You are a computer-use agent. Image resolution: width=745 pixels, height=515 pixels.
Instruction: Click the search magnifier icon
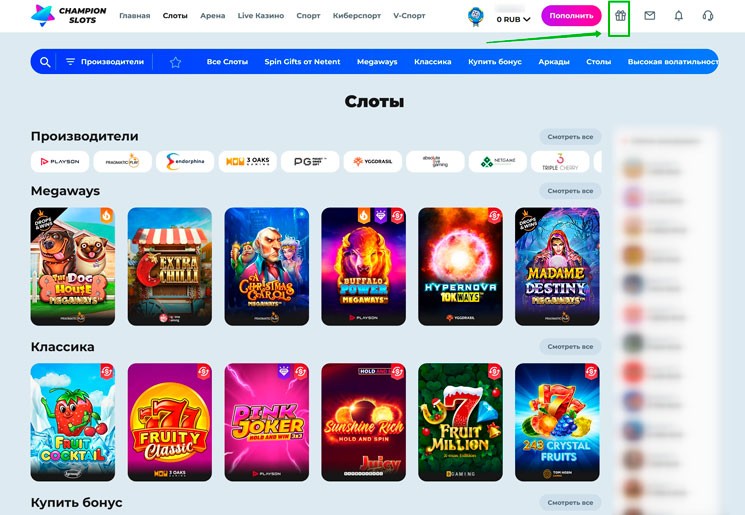click(45, 62)
